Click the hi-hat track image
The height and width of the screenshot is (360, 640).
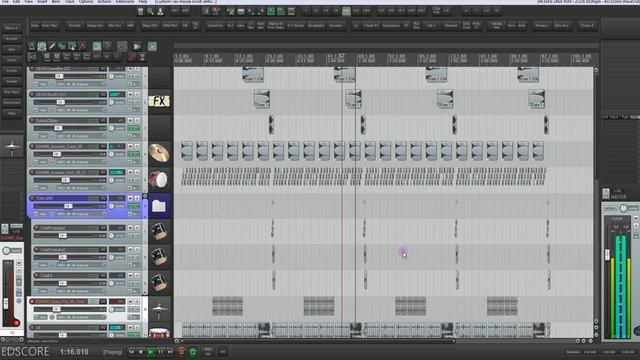tap(159, 310)
